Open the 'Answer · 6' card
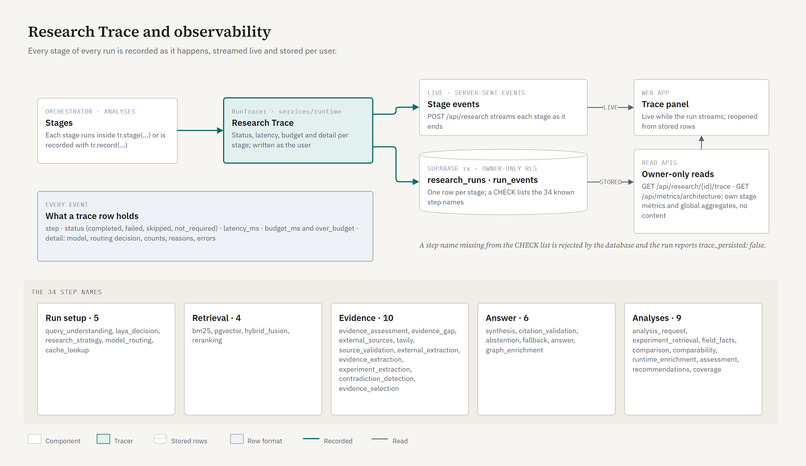Image resolution: width=806 pixels, height=466 pixels. pos(546,359)
